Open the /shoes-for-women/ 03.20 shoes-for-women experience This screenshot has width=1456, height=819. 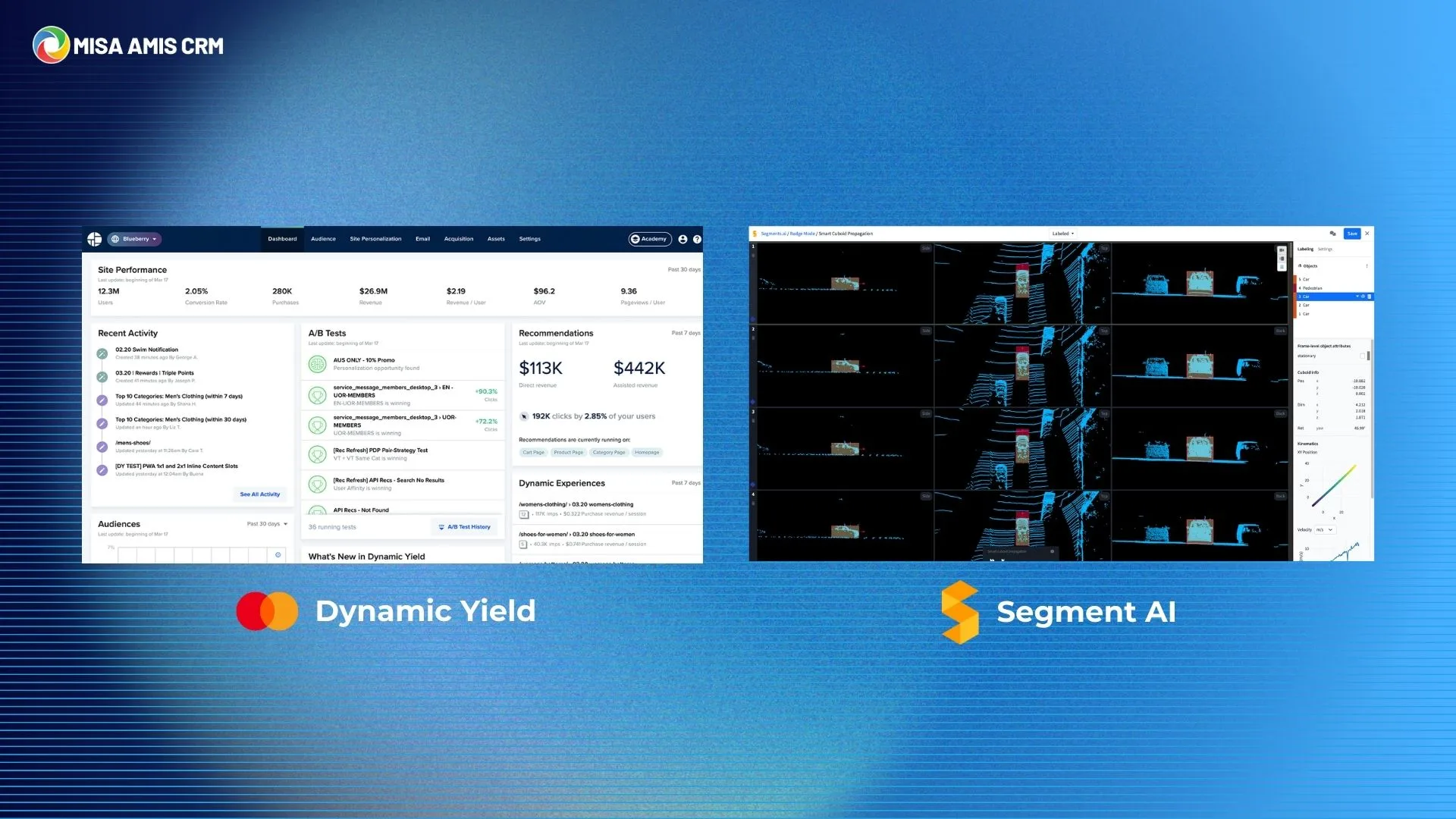[x=577, y=535]
